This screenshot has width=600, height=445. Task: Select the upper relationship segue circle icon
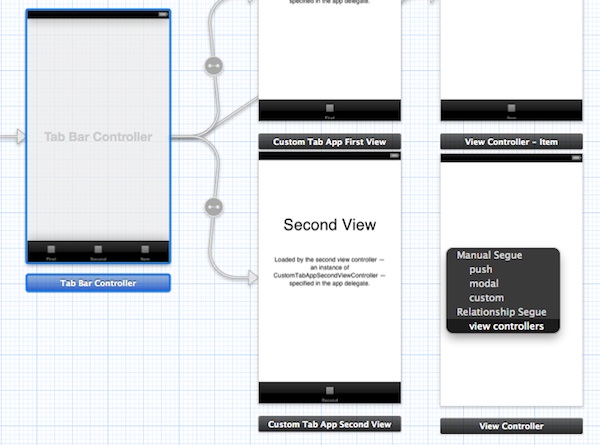(212, 65)
